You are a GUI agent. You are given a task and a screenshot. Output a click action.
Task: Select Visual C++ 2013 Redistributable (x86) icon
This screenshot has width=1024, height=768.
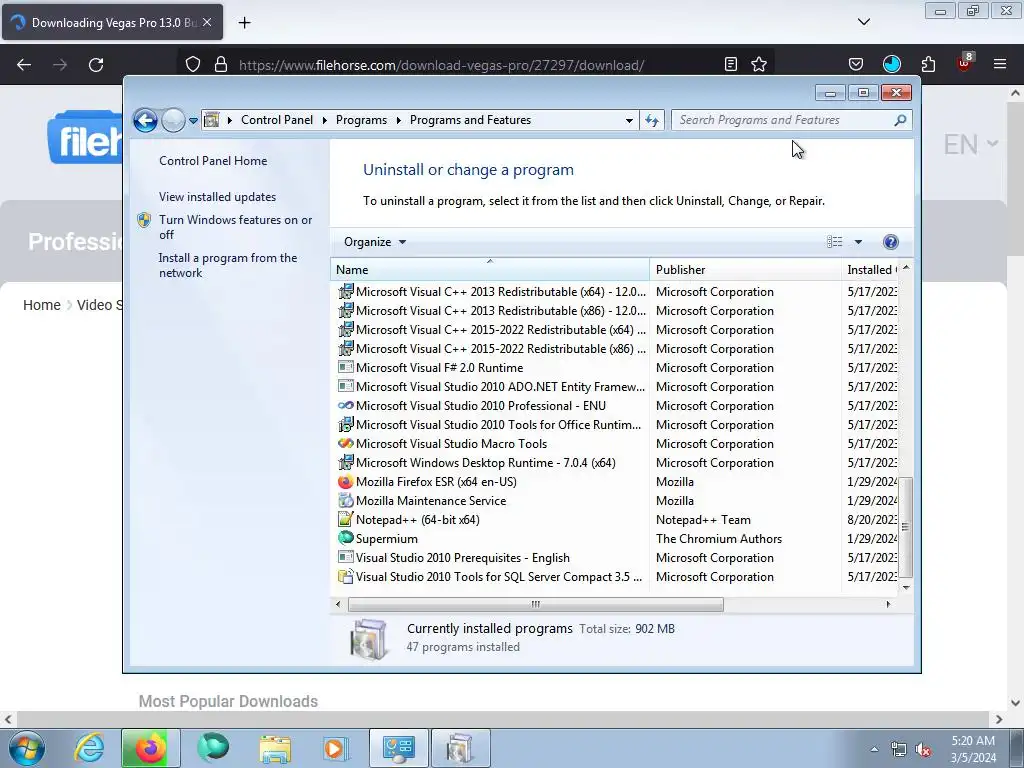[x=345, y=310]
